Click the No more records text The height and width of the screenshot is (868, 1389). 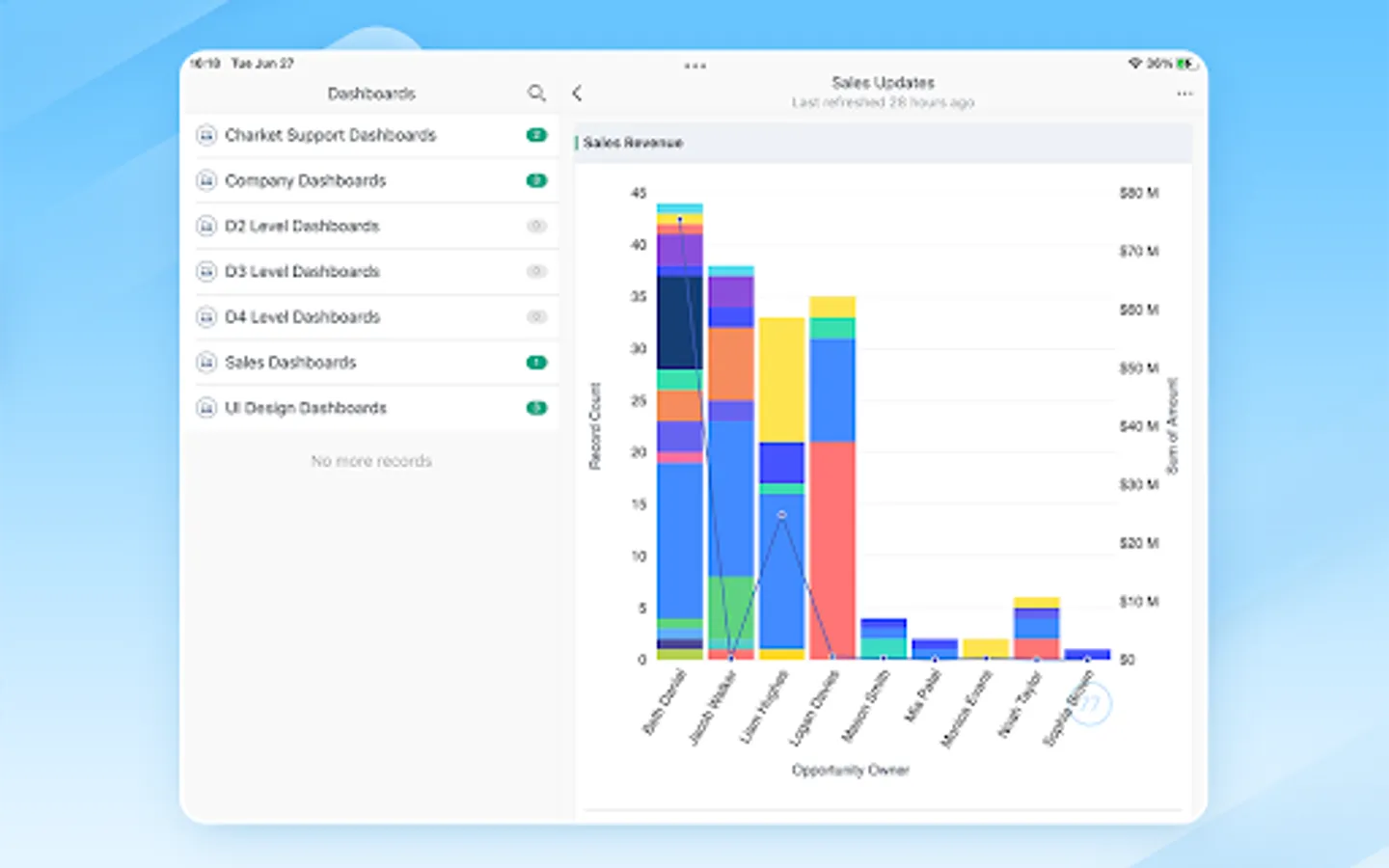click(371, 461)
